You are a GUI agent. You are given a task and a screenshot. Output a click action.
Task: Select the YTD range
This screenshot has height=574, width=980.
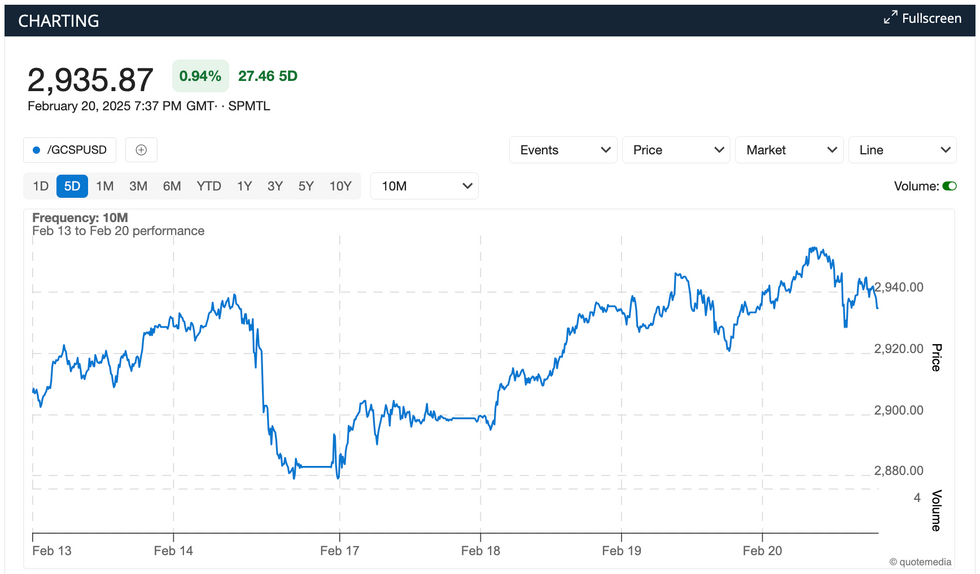tap(209, 186)
